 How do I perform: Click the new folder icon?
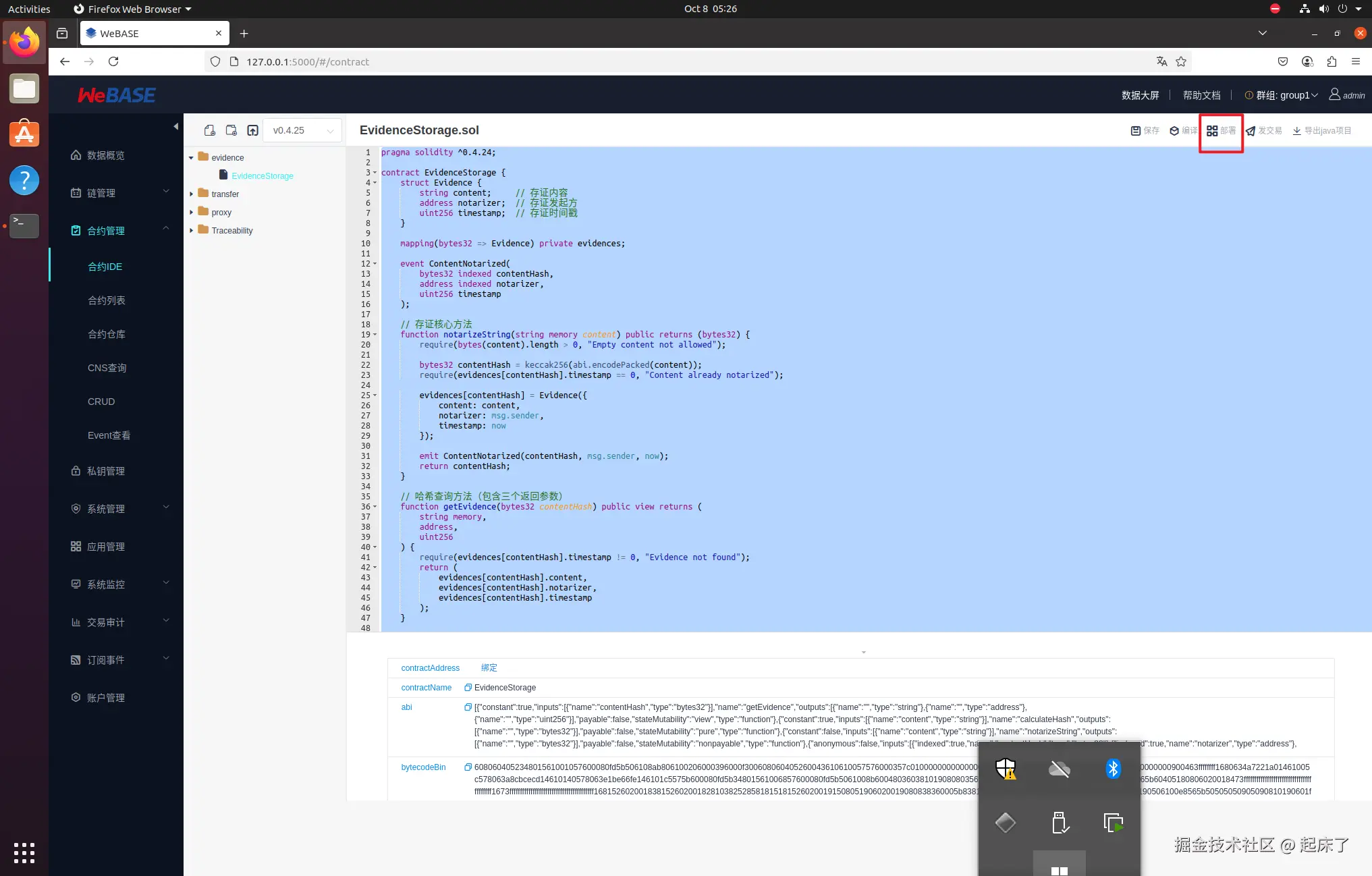(x=231, y=130)
